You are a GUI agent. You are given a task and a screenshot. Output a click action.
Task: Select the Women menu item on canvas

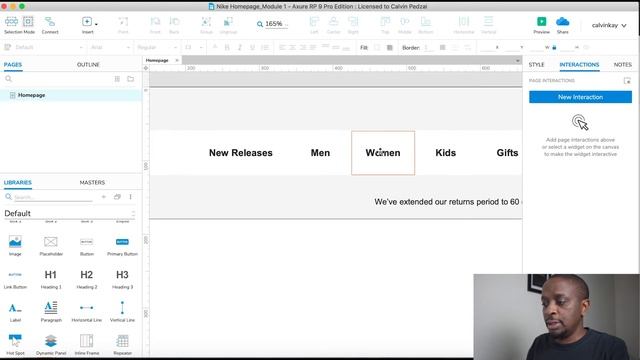(383, 153)
